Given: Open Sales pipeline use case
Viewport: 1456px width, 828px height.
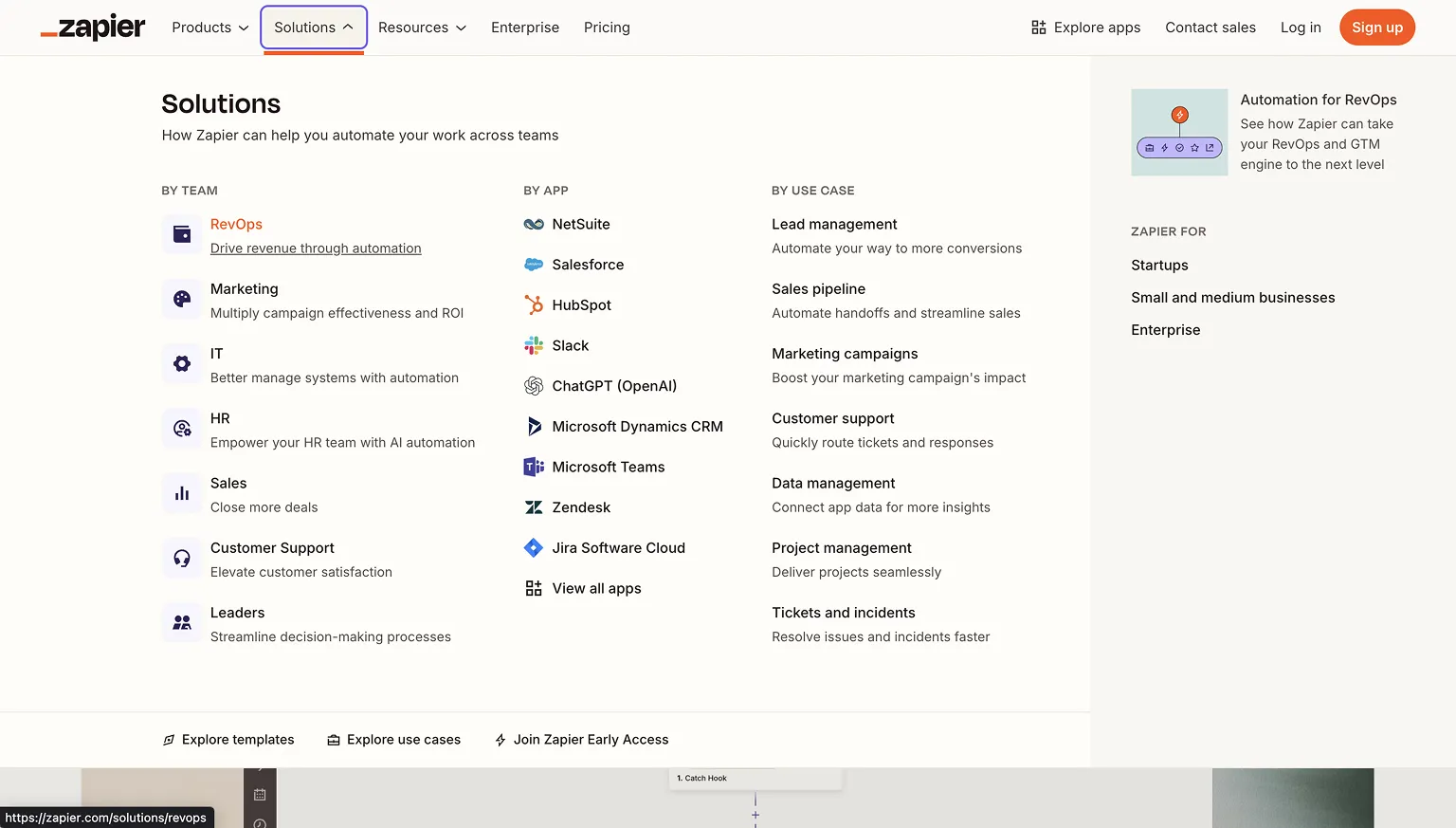Looking at the screenshot, I should pos(819,288).
